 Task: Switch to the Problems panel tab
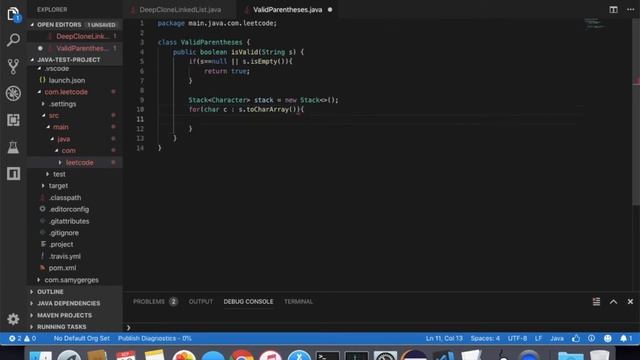coord(155,302)
